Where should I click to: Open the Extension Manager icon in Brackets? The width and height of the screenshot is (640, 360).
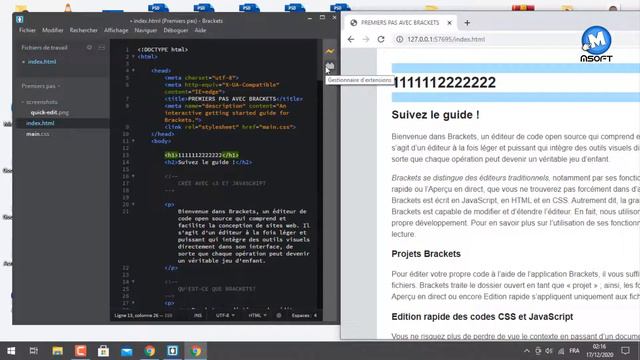(330, 66)
